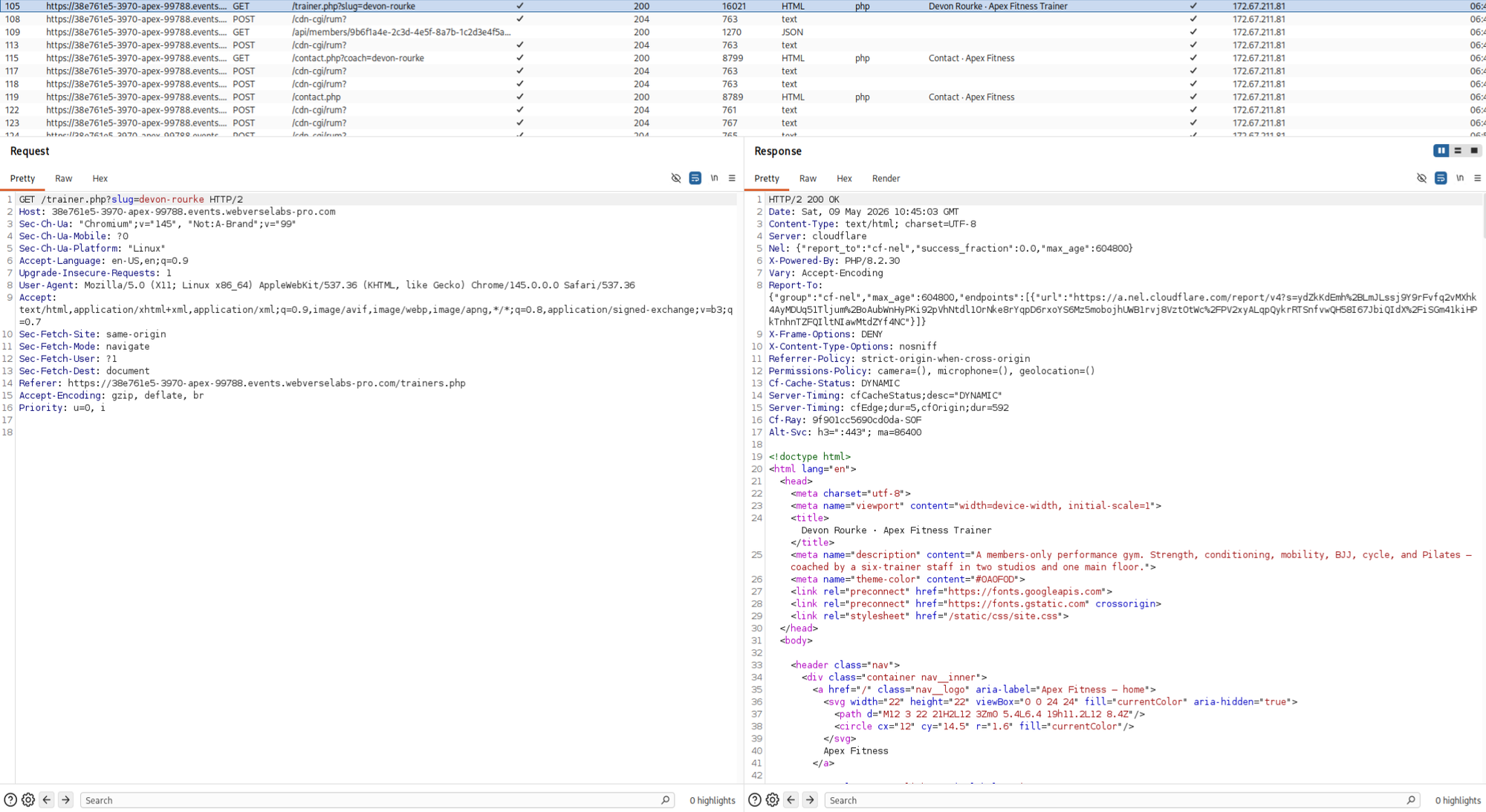Open Request pane hamburger options menu
This screenshot has width=1486, height=812.
click(732, 178)
